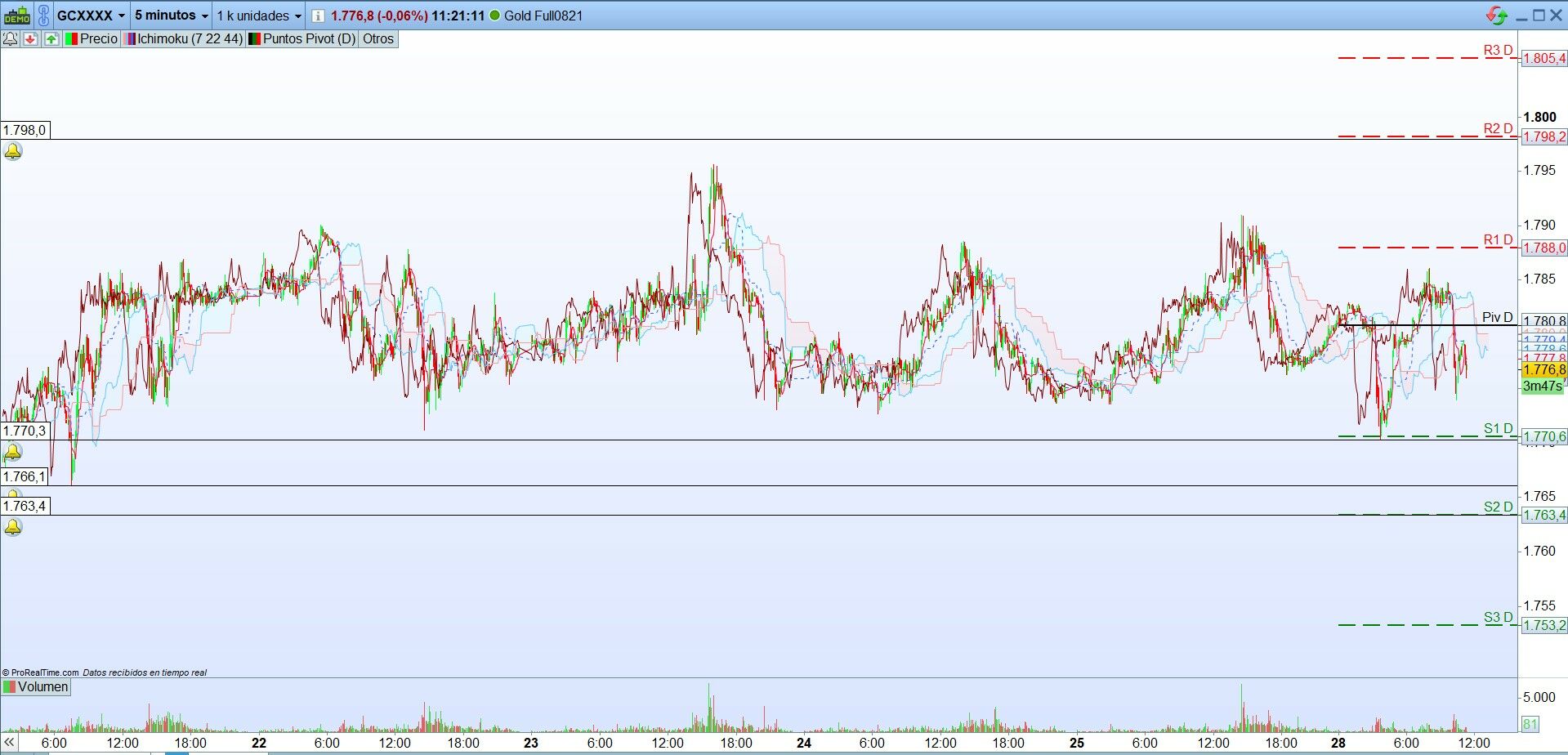Image resolution: width=1568 pixels, height=755 pixels.
Task: Click the S2 D pivot label
Action: (x=1499, y=507)
